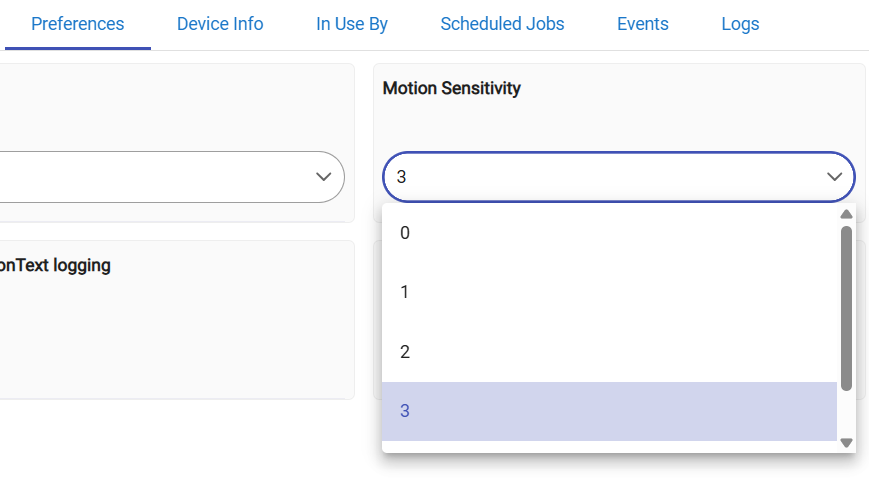Click the scroll-up arrow in options list
Image resolution: width=869 pixels, height=487 pixels.
coord(846,214)
